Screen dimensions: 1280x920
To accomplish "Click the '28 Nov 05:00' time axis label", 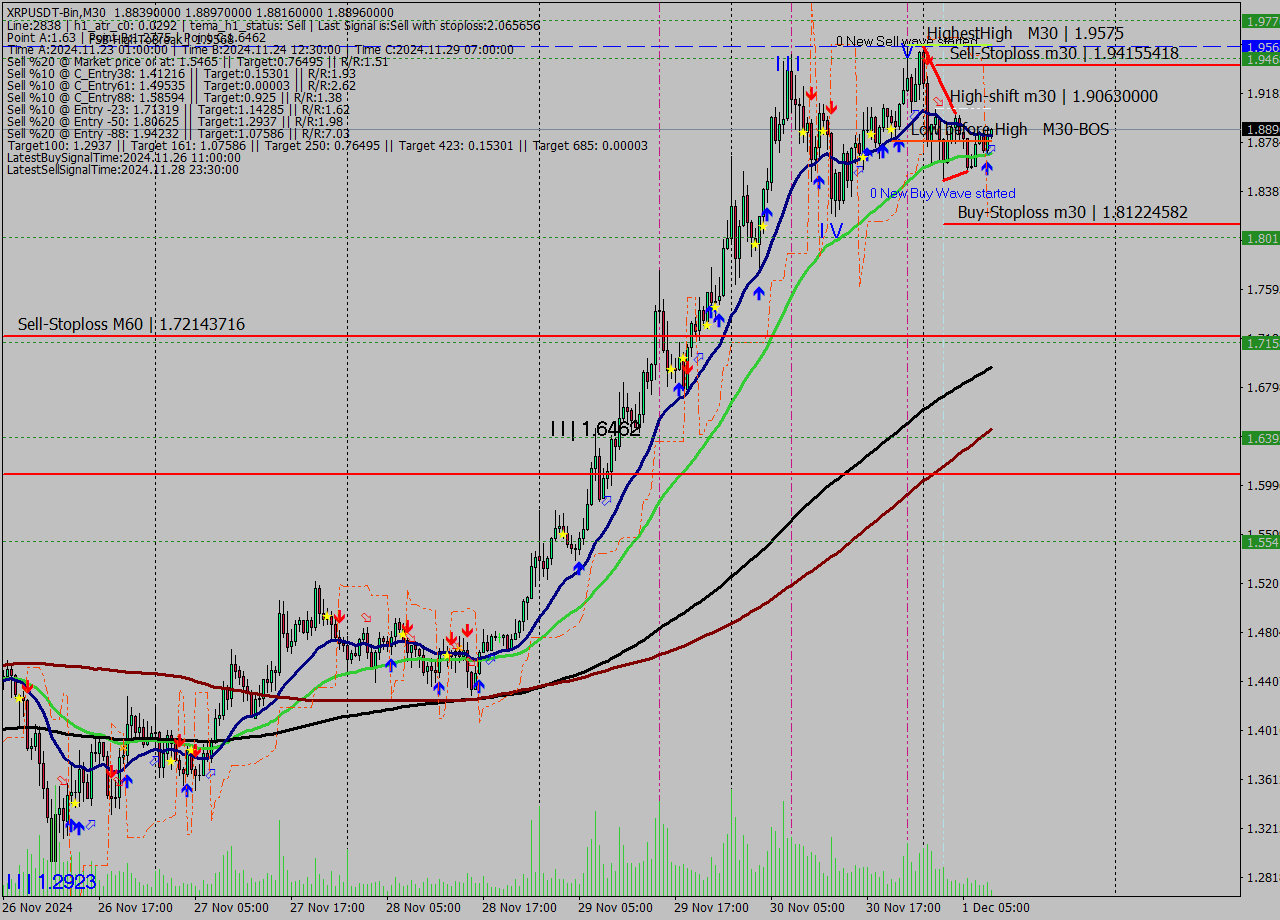I will click(423, 908).
